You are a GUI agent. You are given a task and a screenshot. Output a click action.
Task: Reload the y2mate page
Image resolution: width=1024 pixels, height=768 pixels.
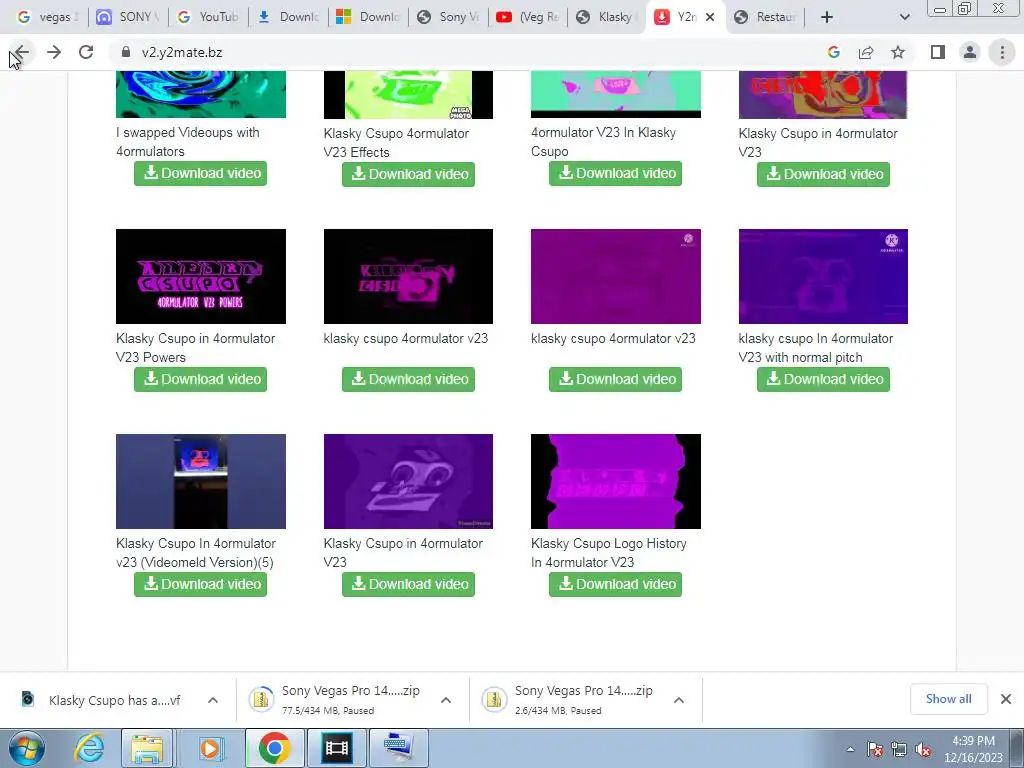click(86, 52)
